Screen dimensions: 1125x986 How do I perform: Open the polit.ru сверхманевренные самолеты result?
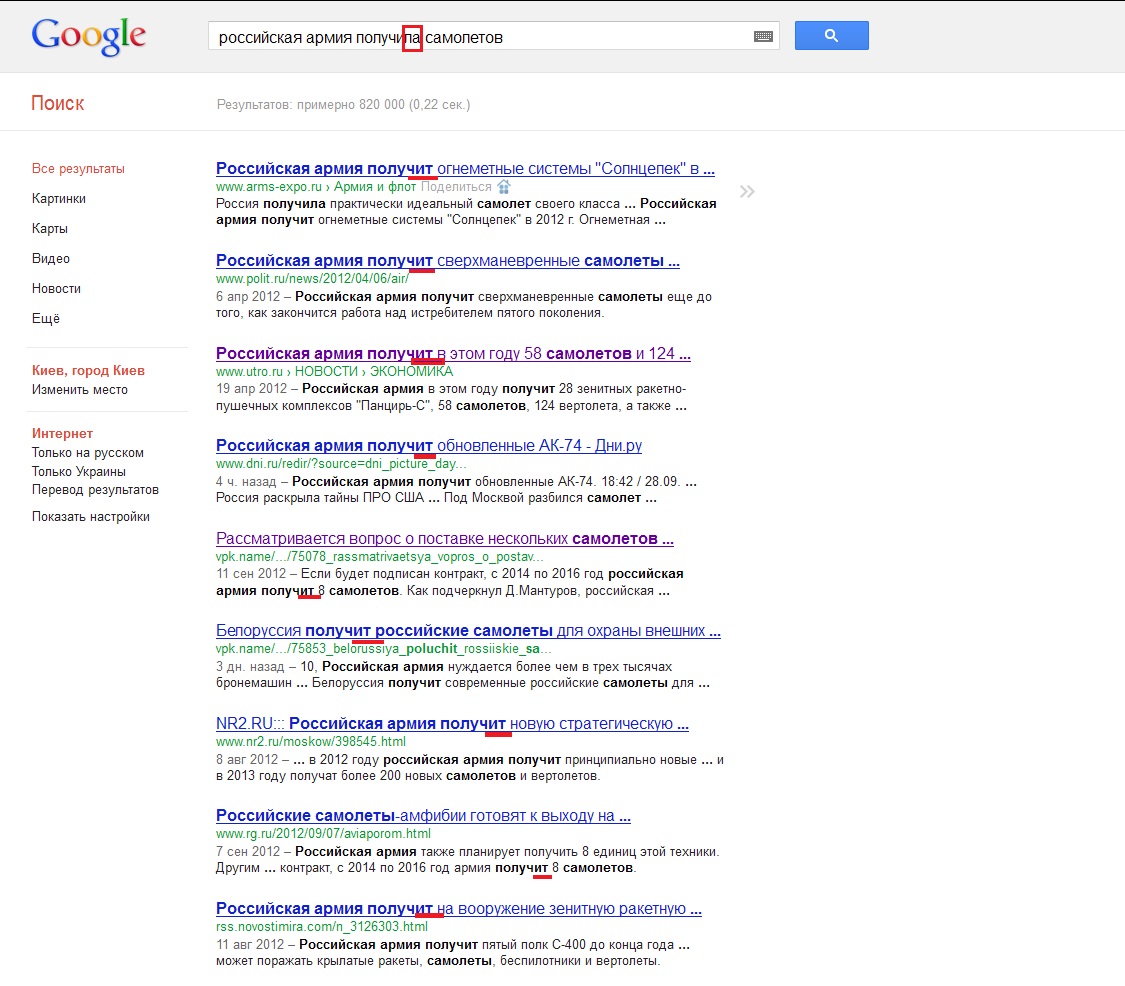click(446, 260)
